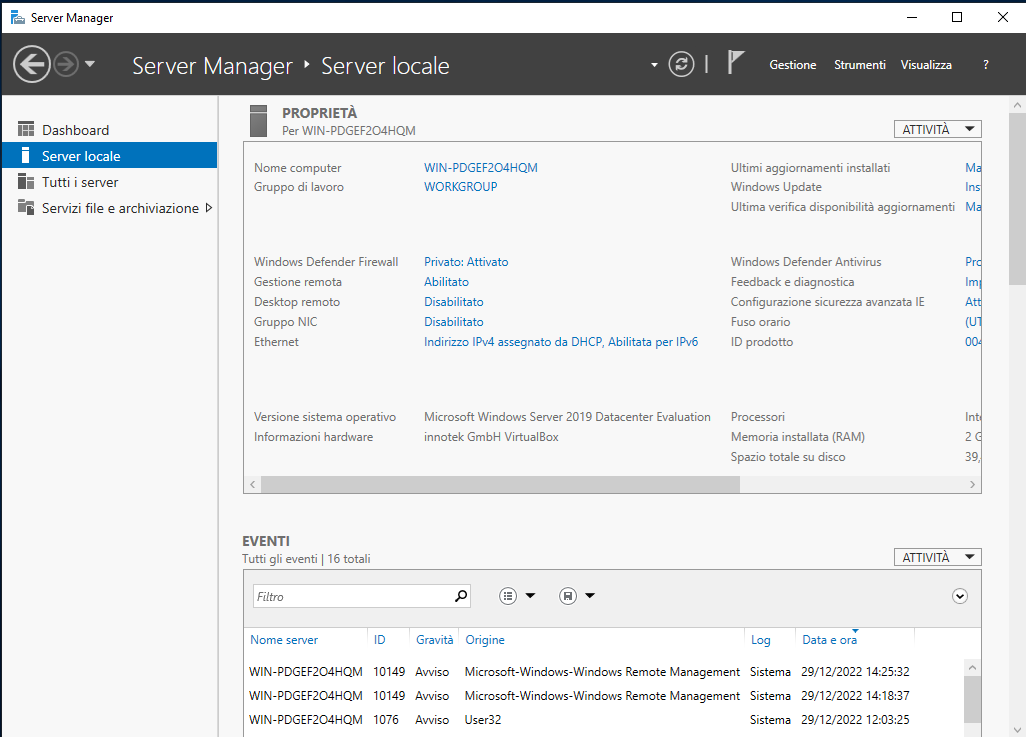Click the main window vertical scrollbar thumb

click(x=1017, y=198)
